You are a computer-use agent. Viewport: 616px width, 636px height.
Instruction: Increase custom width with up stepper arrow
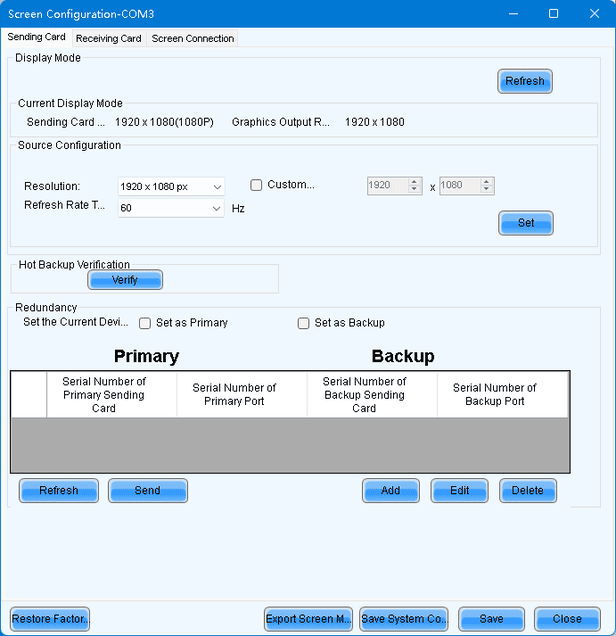(x=414, y=182)
